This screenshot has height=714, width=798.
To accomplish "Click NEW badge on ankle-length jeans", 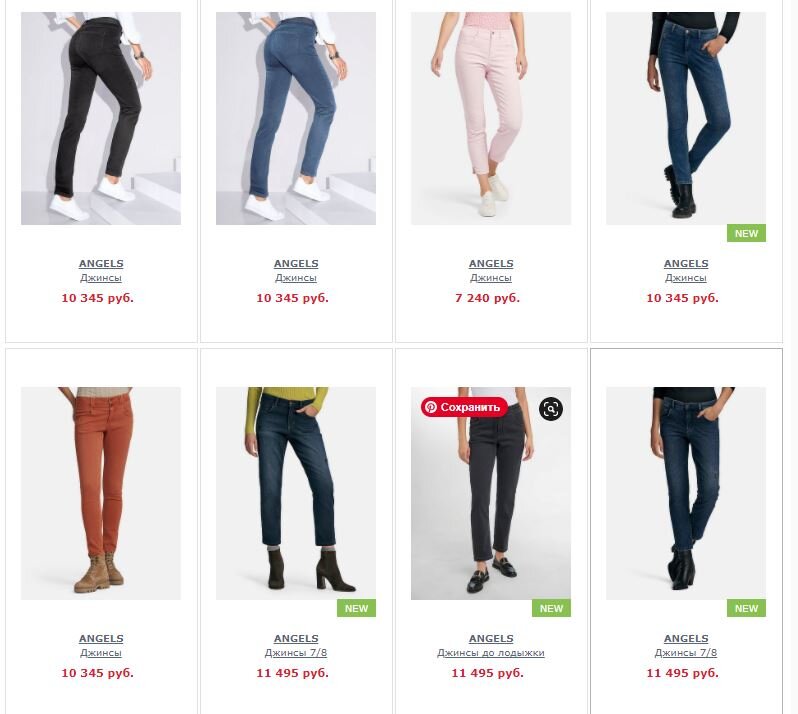I will [x=551, y=608].
